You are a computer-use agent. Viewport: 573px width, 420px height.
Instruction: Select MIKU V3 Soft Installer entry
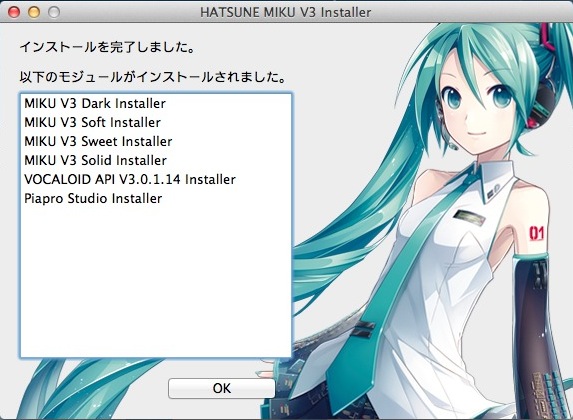click(92, 122)
